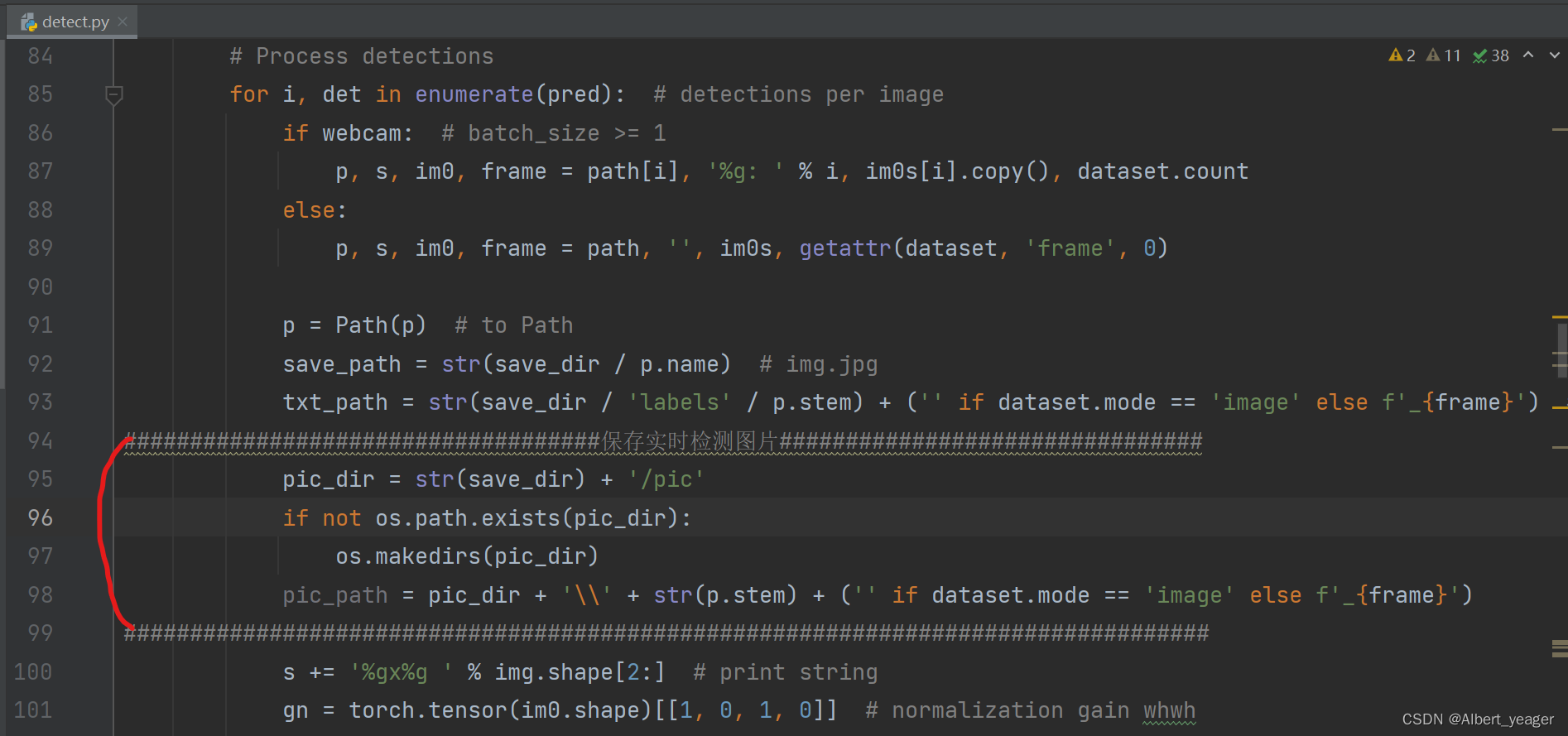Click line number 99 in the gutter
Viewport: 1568px width, 736px height.
click(x=40, y=633)
